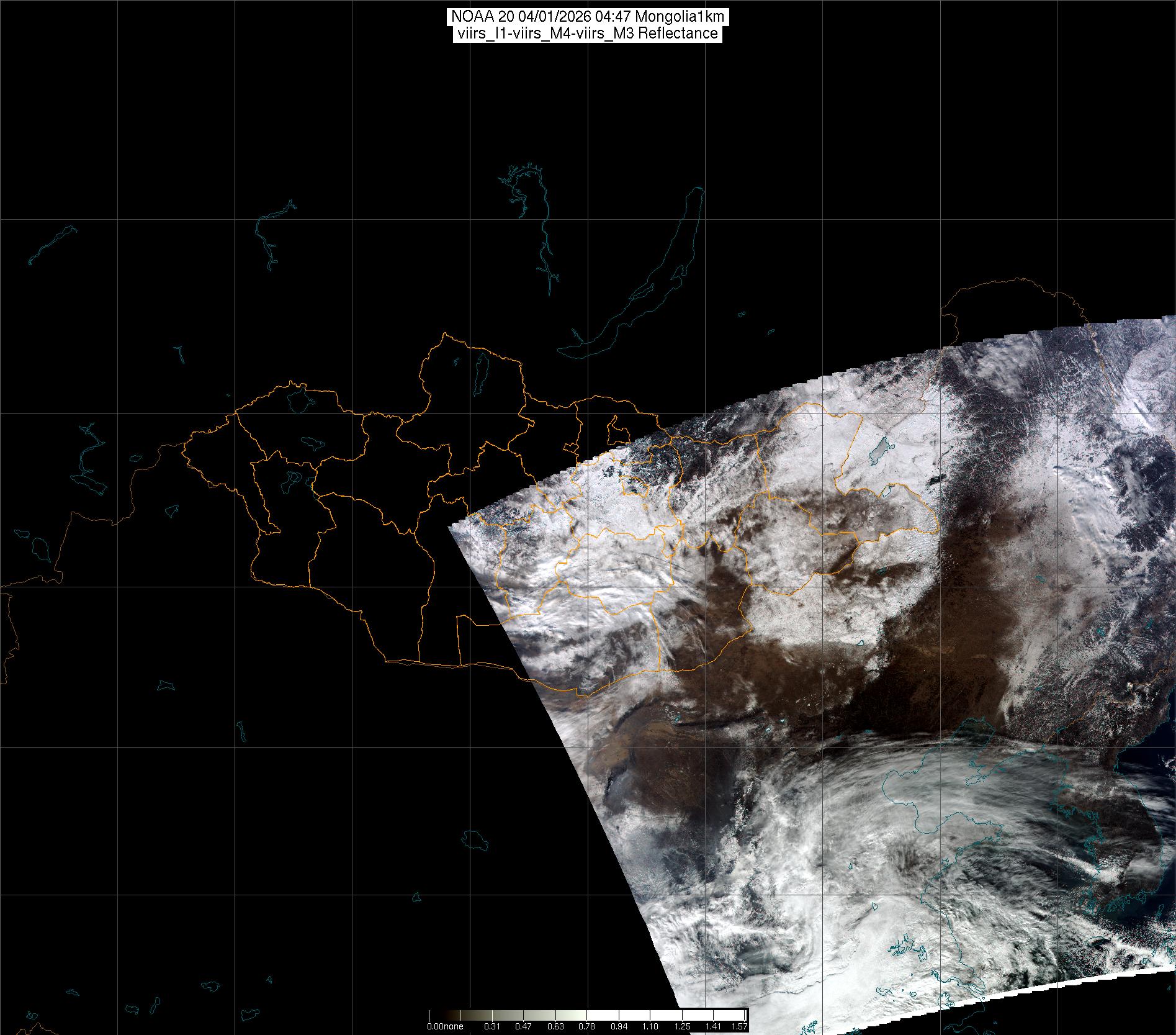
Task: Click the brown snow-free land in swath center
Action: (807, 671)
